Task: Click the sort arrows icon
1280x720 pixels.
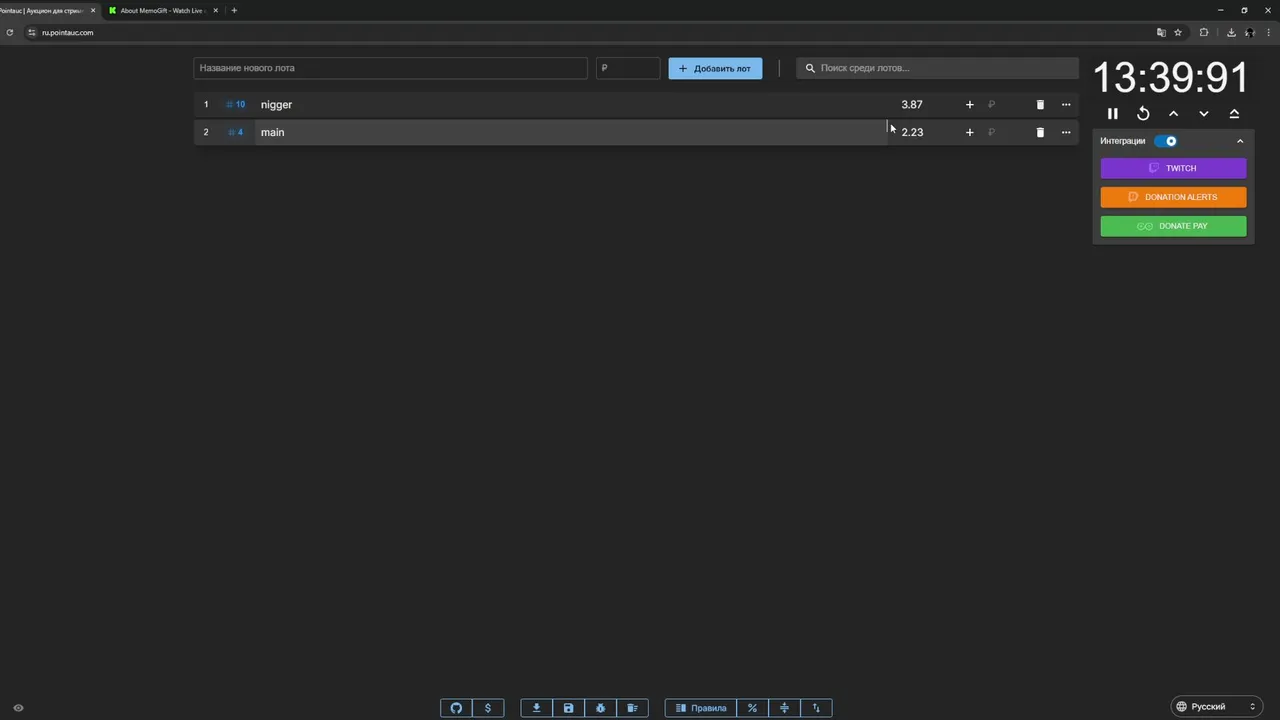Action: pos(816,708)
